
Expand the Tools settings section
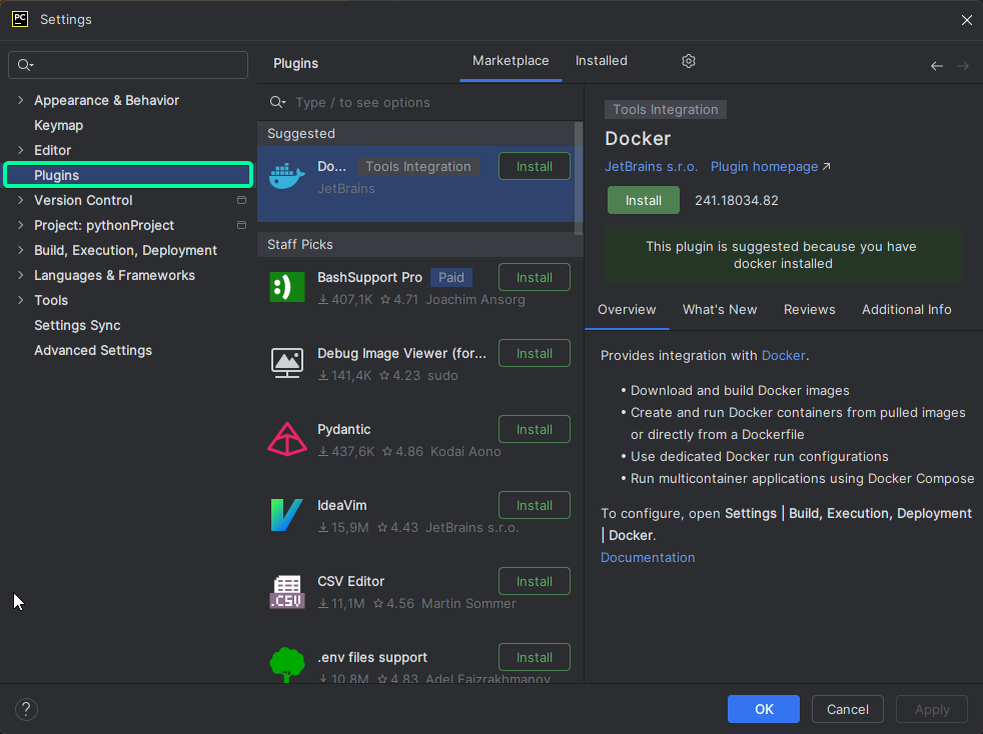tap(20, 300)
